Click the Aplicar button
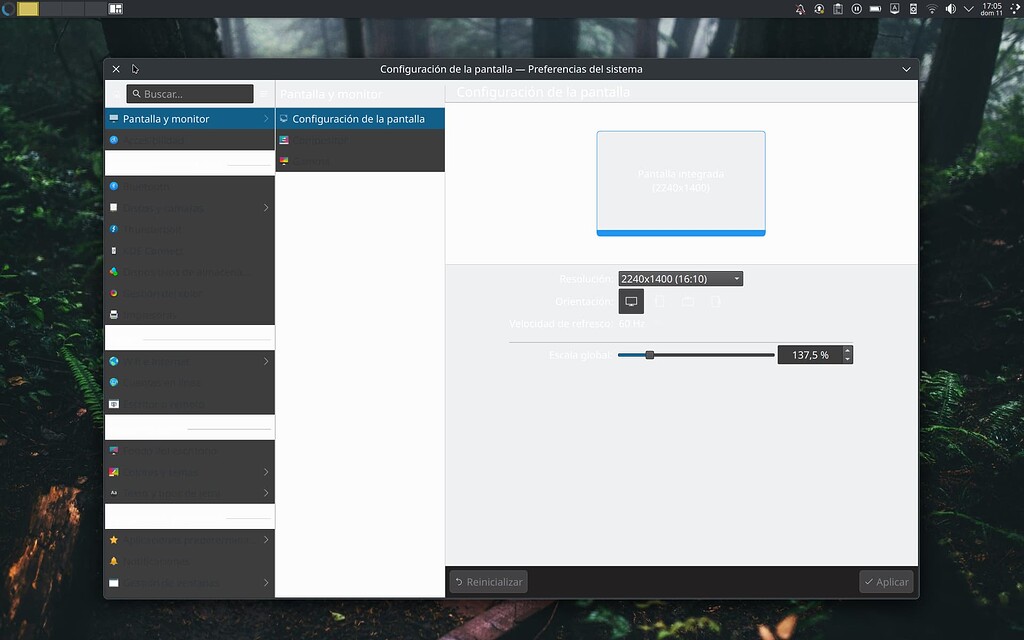Image resolution: width=1024 pixels, height=640 pixels. (885, 581)
